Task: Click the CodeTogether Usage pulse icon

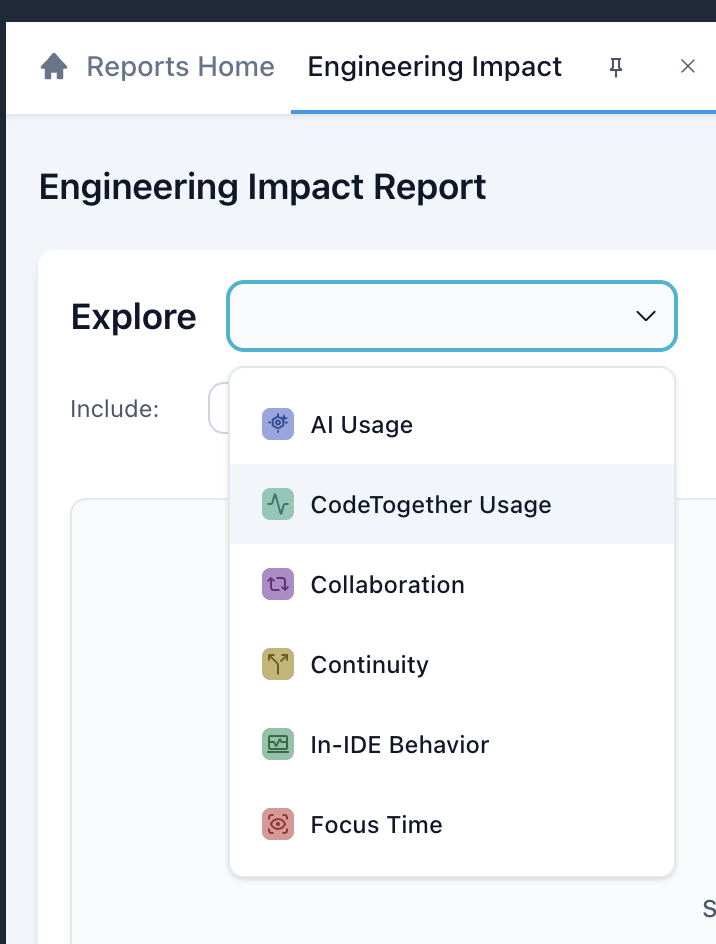Action: [x=277, y=504]
